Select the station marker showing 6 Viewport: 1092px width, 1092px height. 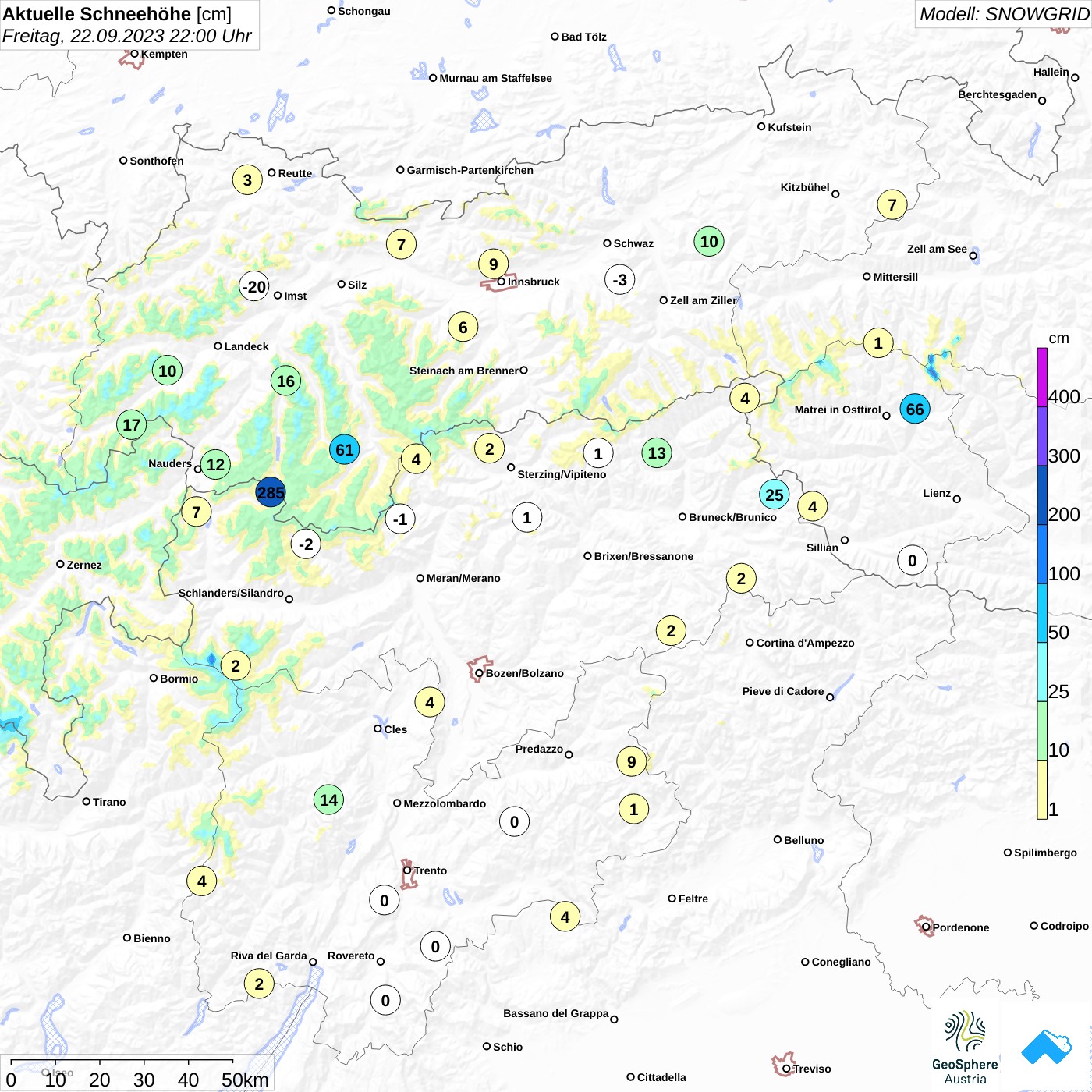point(463,328)
